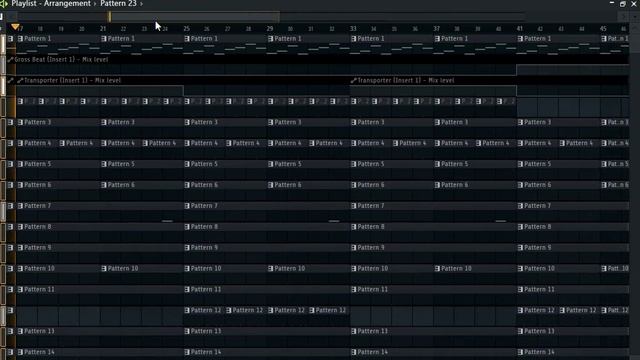Jump to bar 21 on the ruler
Viewport: 640px width, 360px height.
pyautogui.click(x=103, y=29)
